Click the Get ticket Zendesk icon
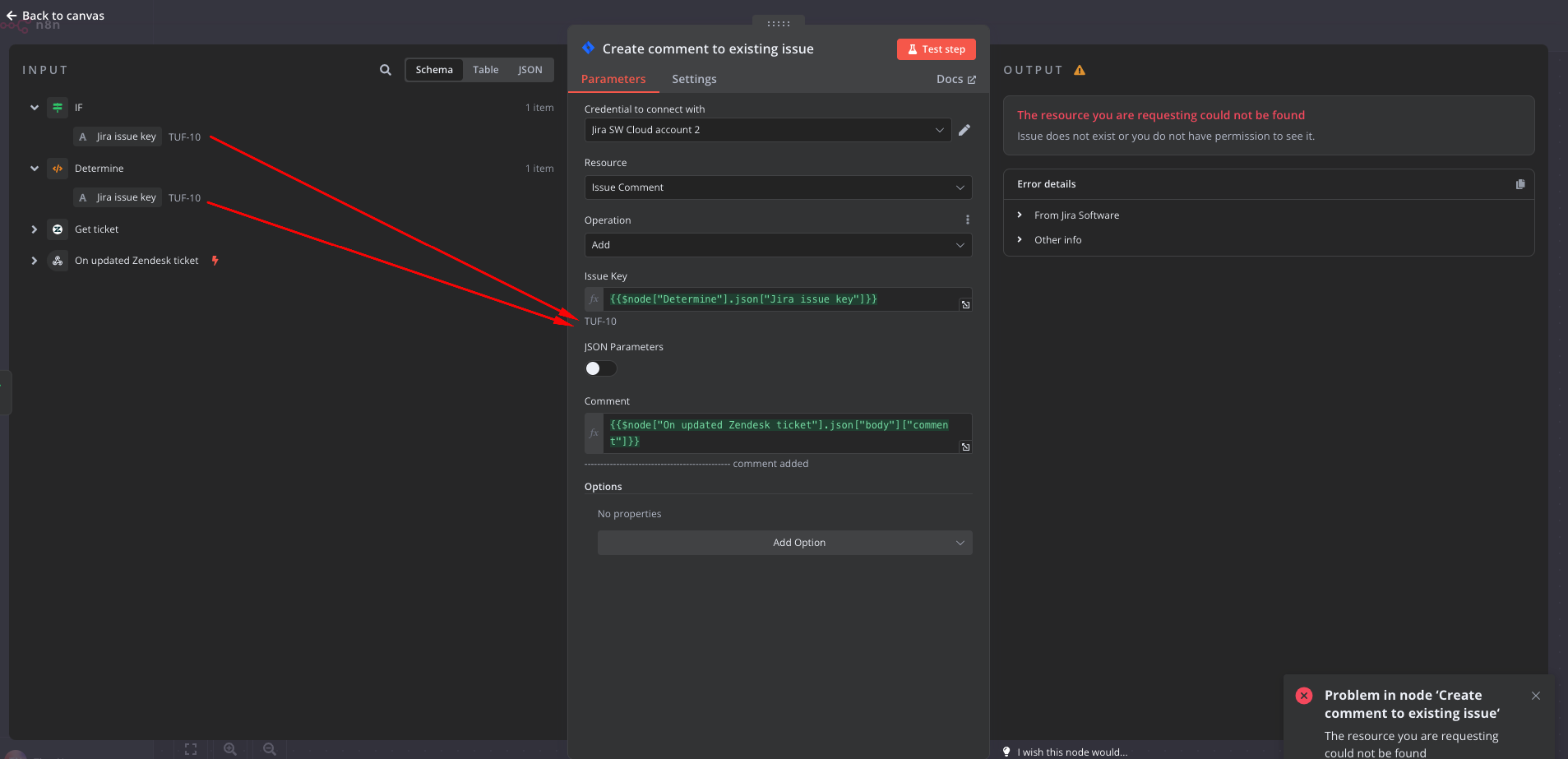The image size is (1568, 759). (x=58, y=229)
